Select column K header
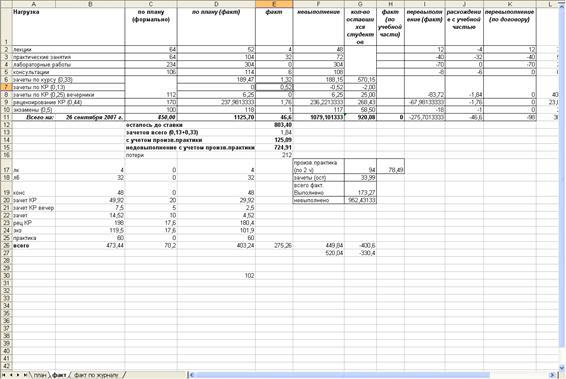The image size is (566, 379). coord(510,4)
